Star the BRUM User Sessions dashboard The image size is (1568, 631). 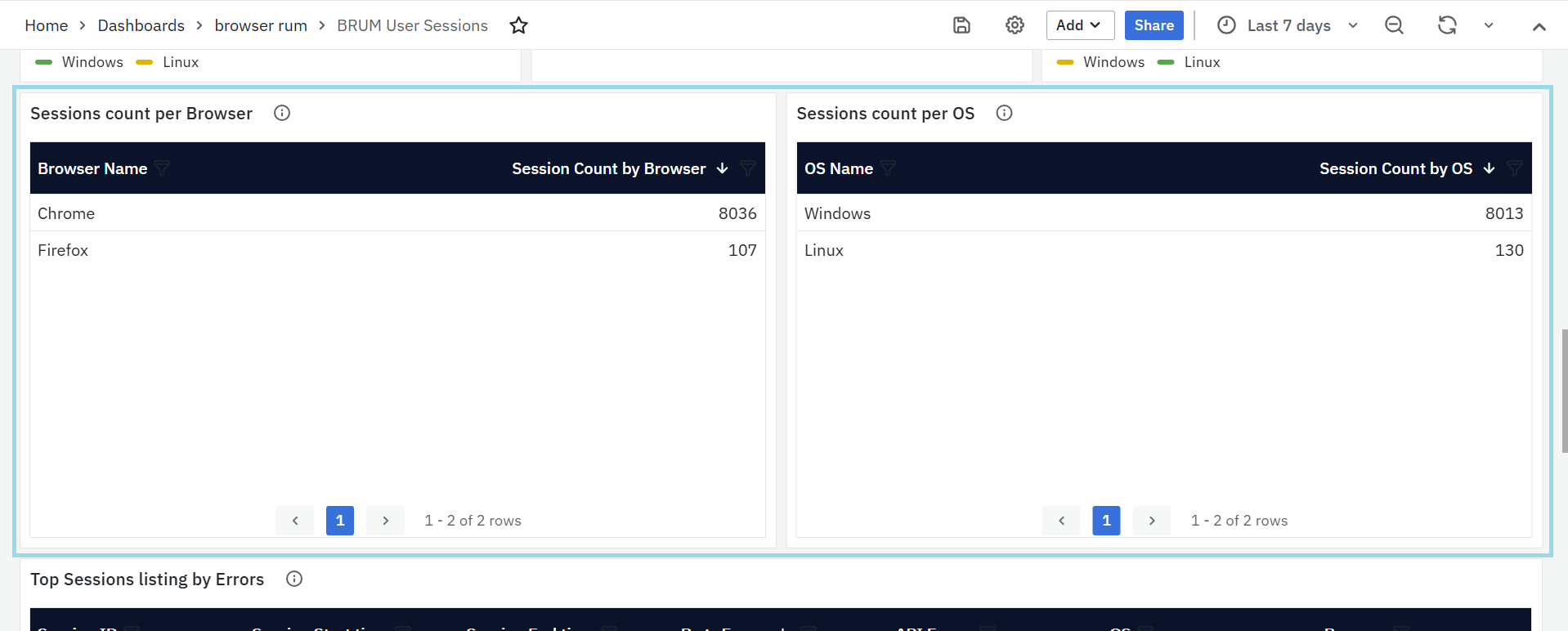tap(518, 25)
